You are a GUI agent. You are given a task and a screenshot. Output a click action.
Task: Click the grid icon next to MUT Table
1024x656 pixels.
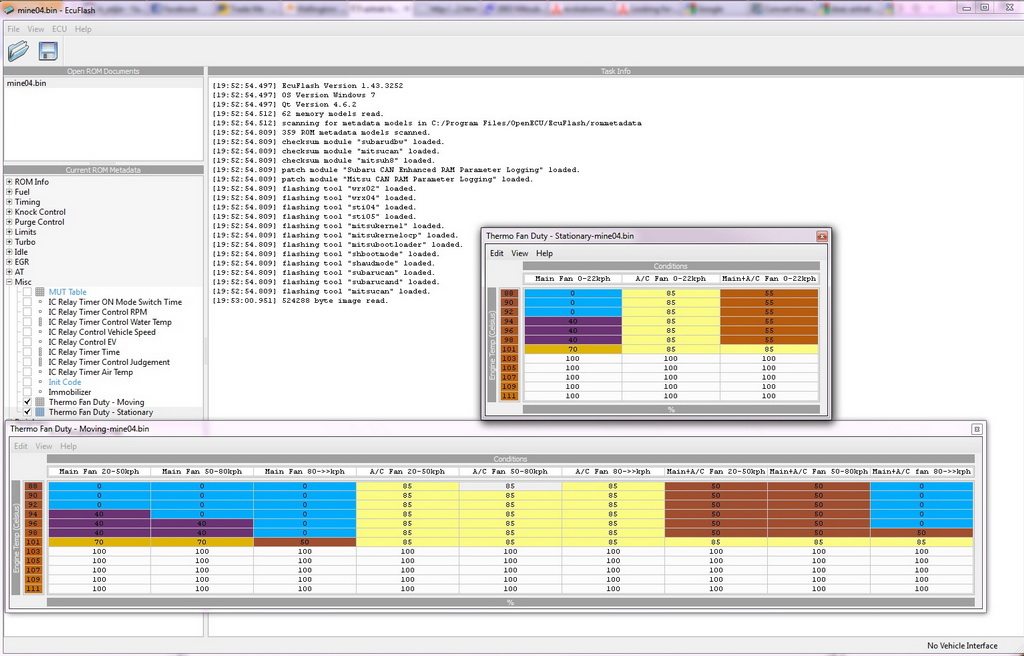[40, 292]
